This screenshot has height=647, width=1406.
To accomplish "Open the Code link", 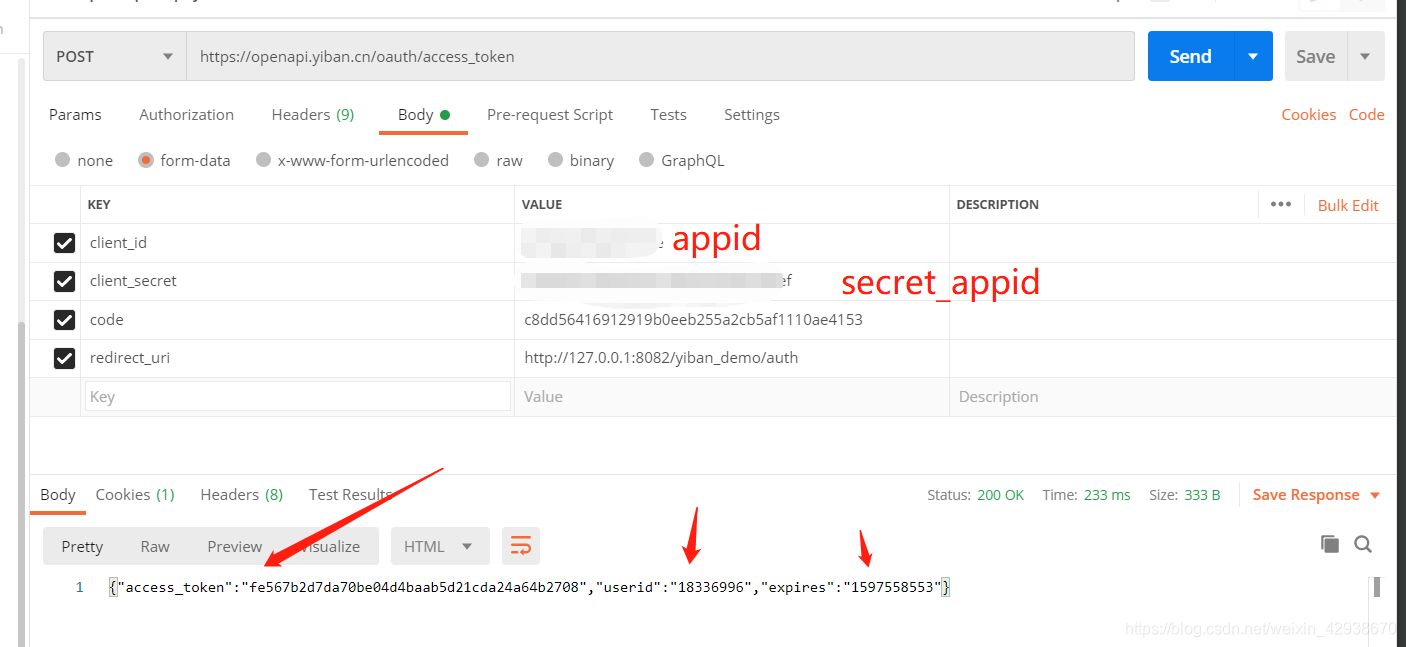I will pyautogui.click(x=1366, y=114).
